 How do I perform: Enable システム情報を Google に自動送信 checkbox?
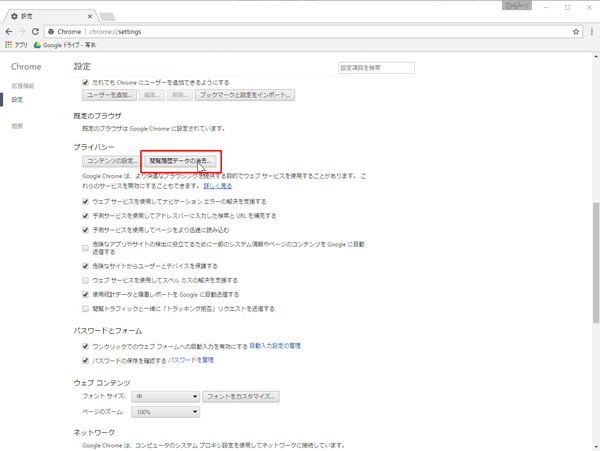(x=85, y=248)
